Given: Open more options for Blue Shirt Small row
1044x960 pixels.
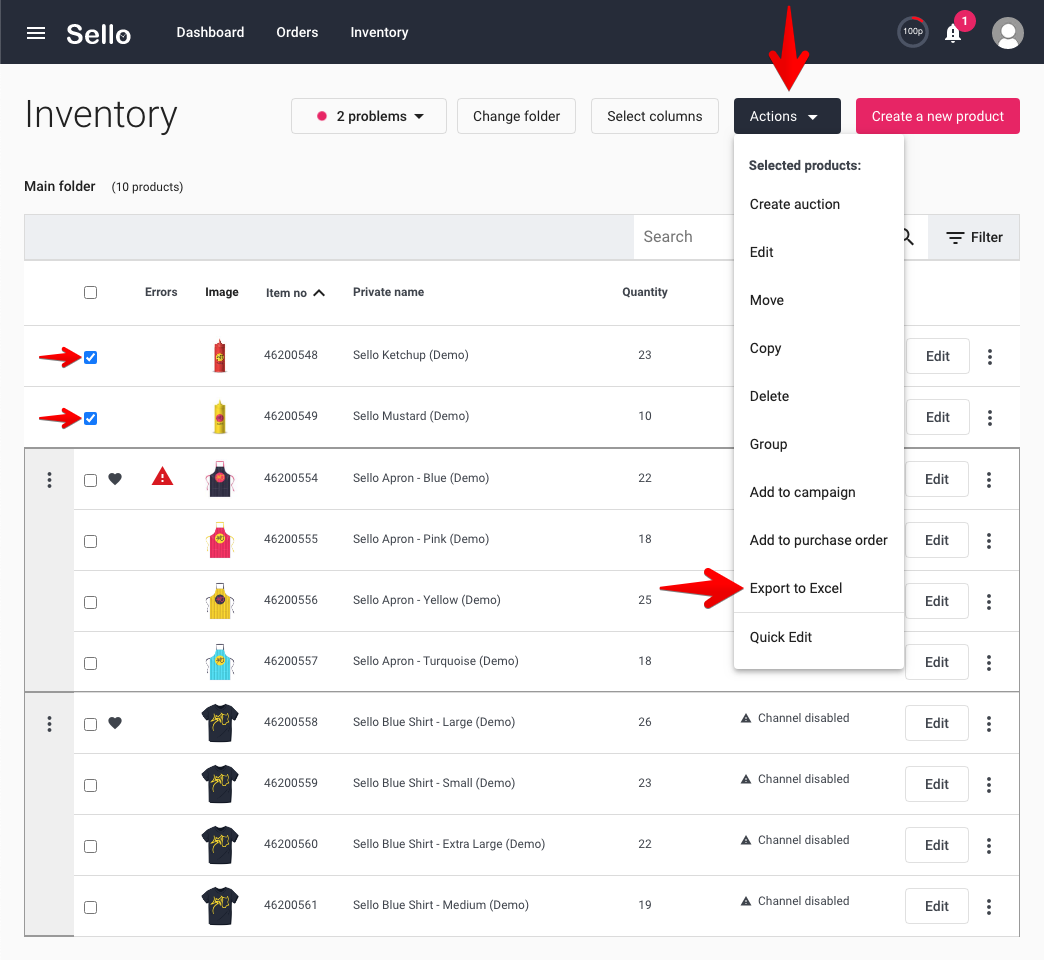Looking at the screenshot, I should (x=989, y=785).
